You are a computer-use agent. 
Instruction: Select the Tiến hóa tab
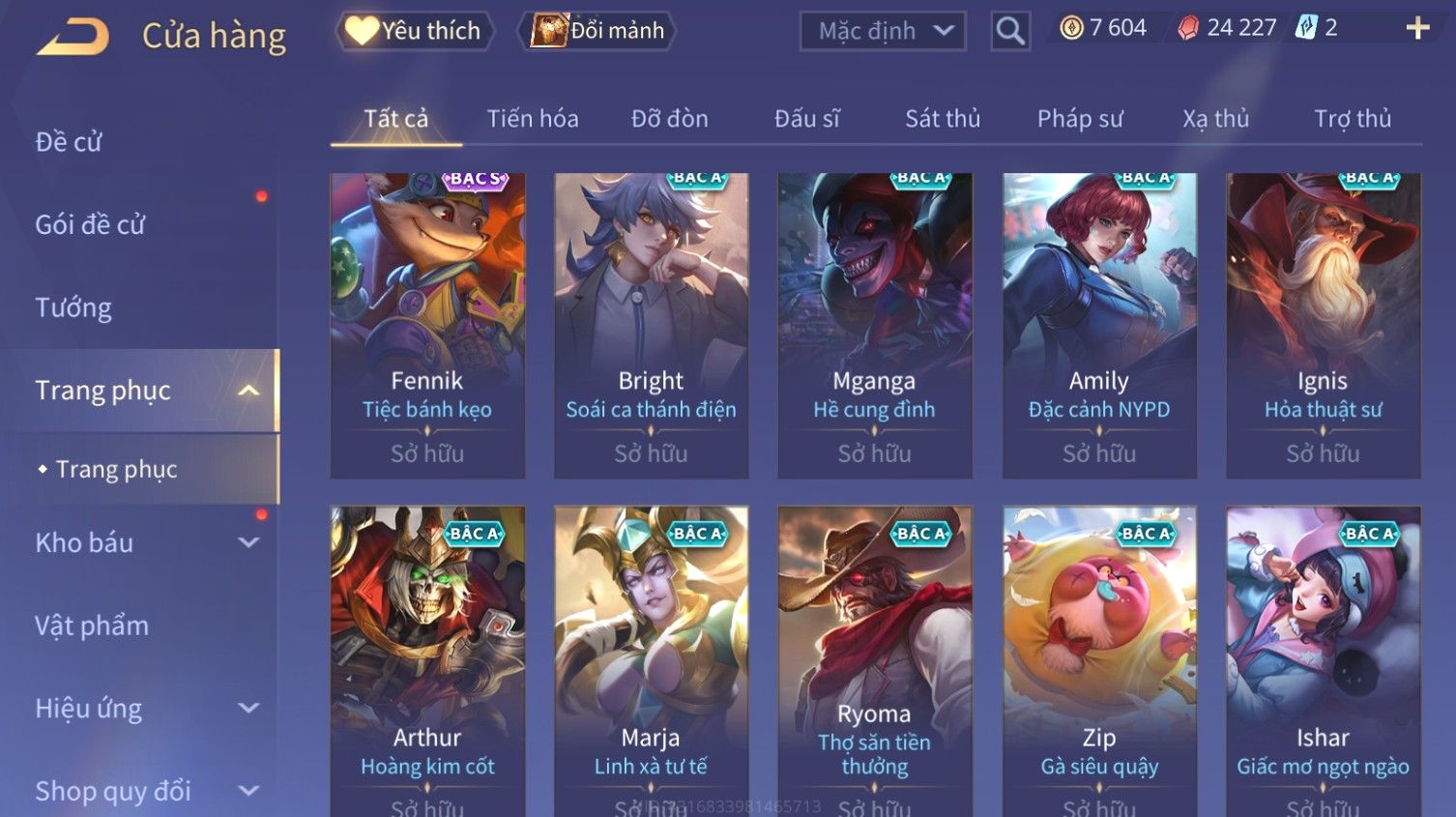[533, 119]
